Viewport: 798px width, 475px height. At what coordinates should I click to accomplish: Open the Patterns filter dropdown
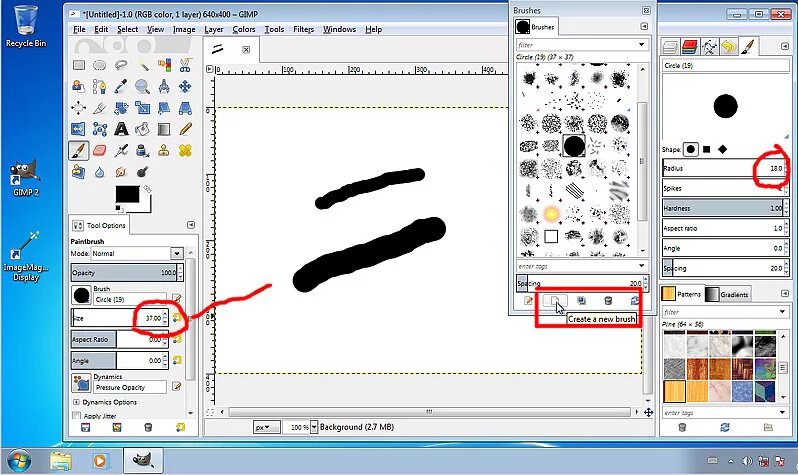(782, 312)
